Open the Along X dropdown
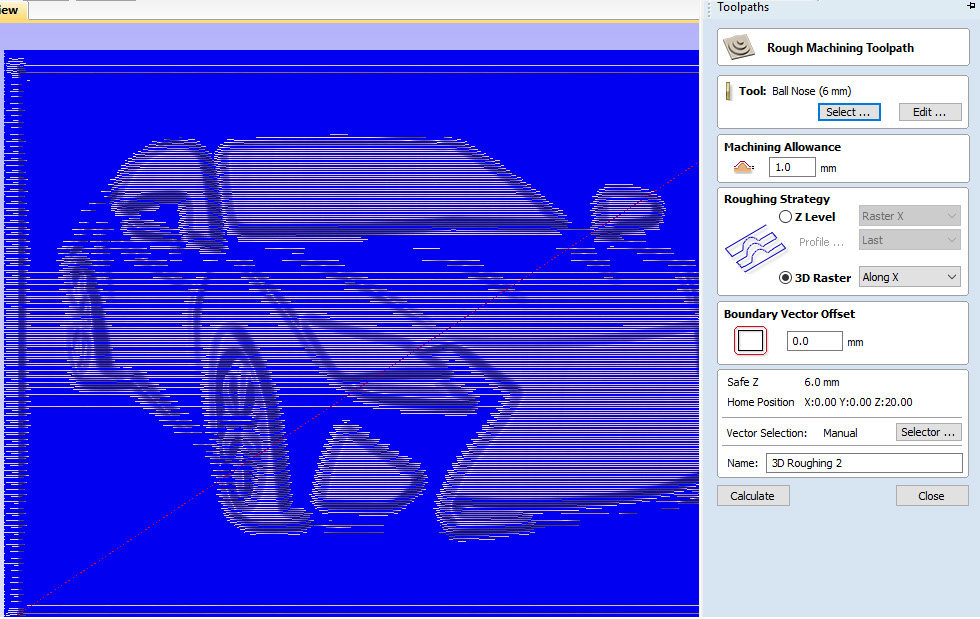The width and height of the screenshot is (980, 619). [x=909, y=277]
